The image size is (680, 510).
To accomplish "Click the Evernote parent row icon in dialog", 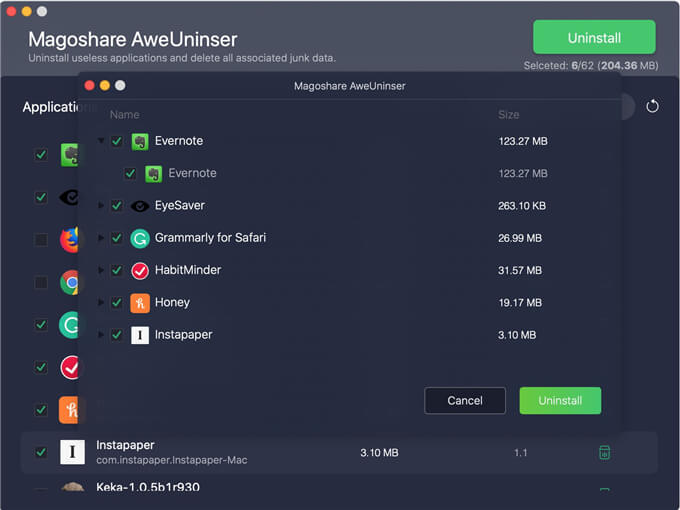I will tap(140, 141).
